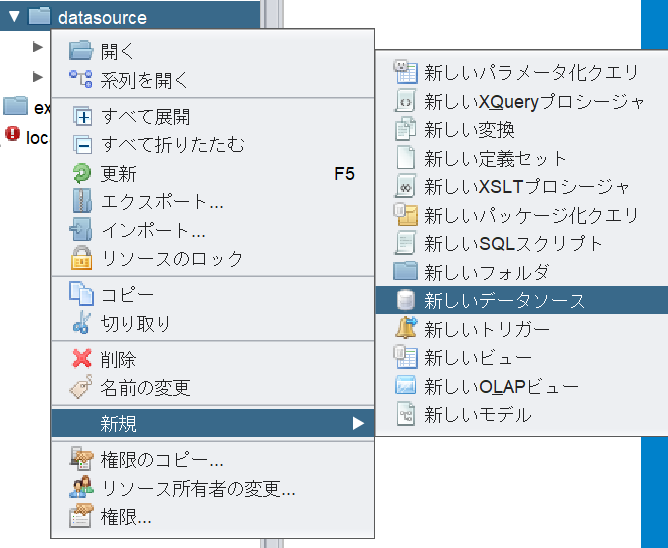668x548 pixels.
Task: Choose インポート... in the context menu
Action: pos(213,230)
